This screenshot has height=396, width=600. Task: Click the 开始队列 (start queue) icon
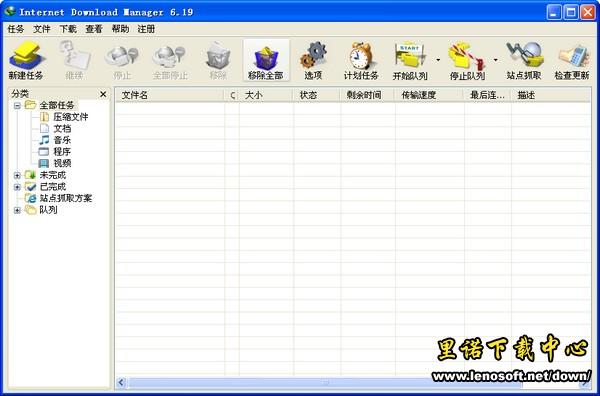pyautogui.click(x=410, y=60)
